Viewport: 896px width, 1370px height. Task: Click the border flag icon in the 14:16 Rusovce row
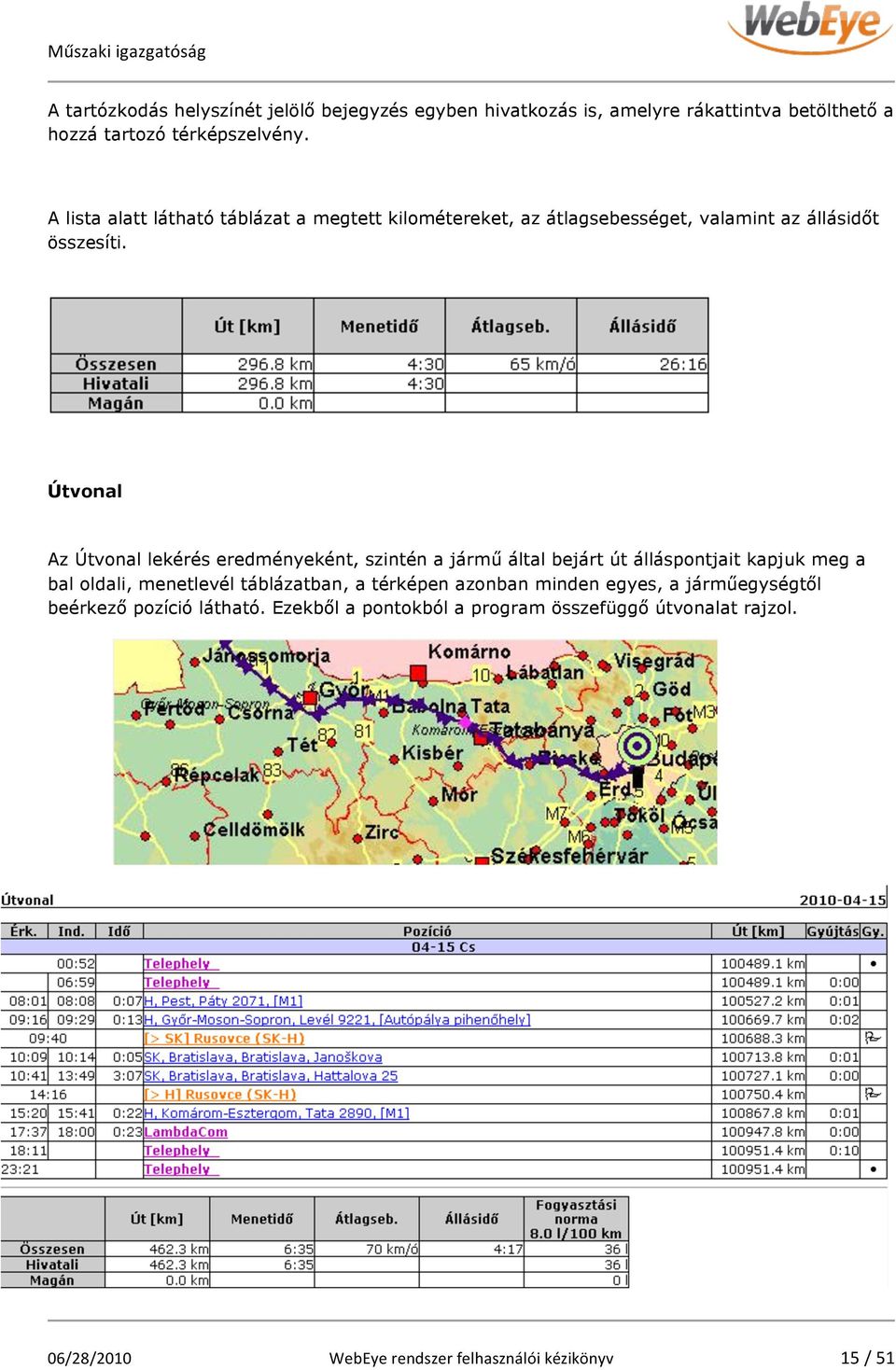(873, 1094)
